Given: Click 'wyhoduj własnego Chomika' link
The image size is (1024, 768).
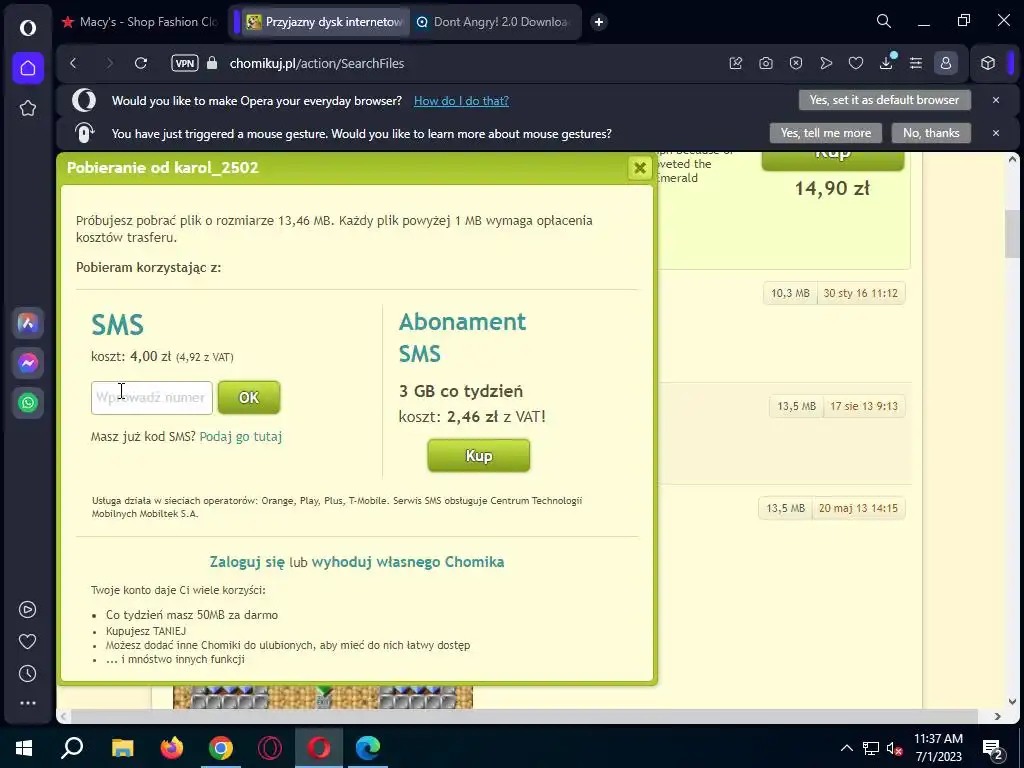Looking at the screenshot, I should click(x=408, y=562).
